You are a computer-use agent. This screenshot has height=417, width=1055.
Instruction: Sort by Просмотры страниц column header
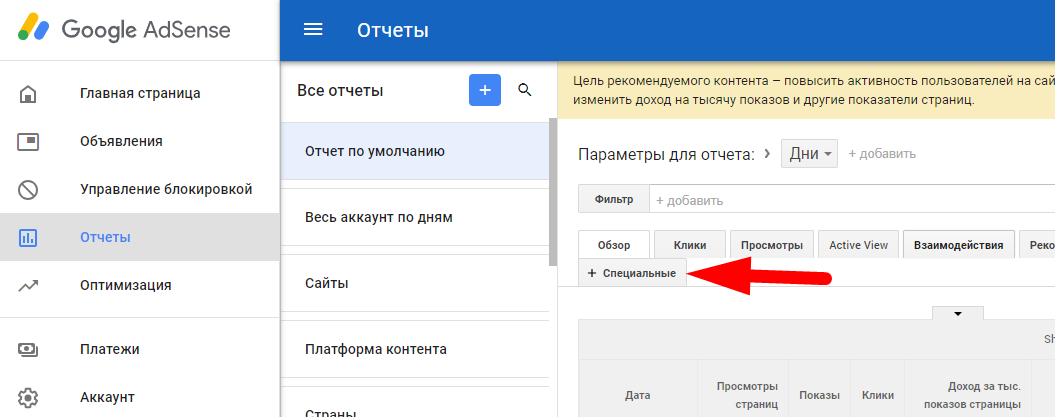(743, 395)
